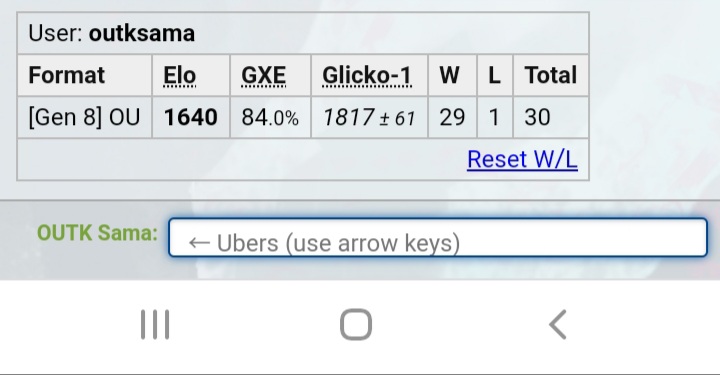Click the Elo column header
The width and height of the screenshot is (720, 375).
pos(180,75)
